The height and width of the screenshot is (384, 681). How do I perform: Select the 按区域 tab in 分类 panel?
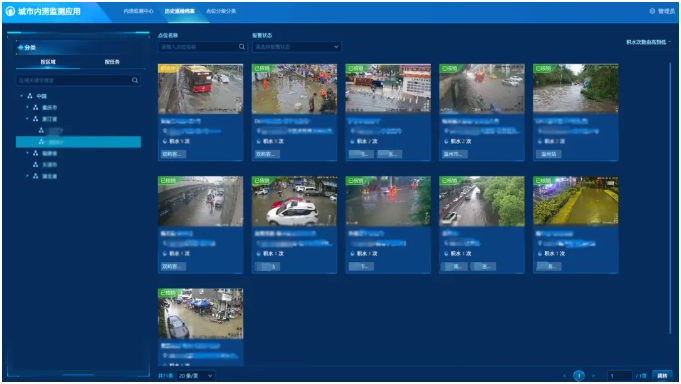pos(48,62)
